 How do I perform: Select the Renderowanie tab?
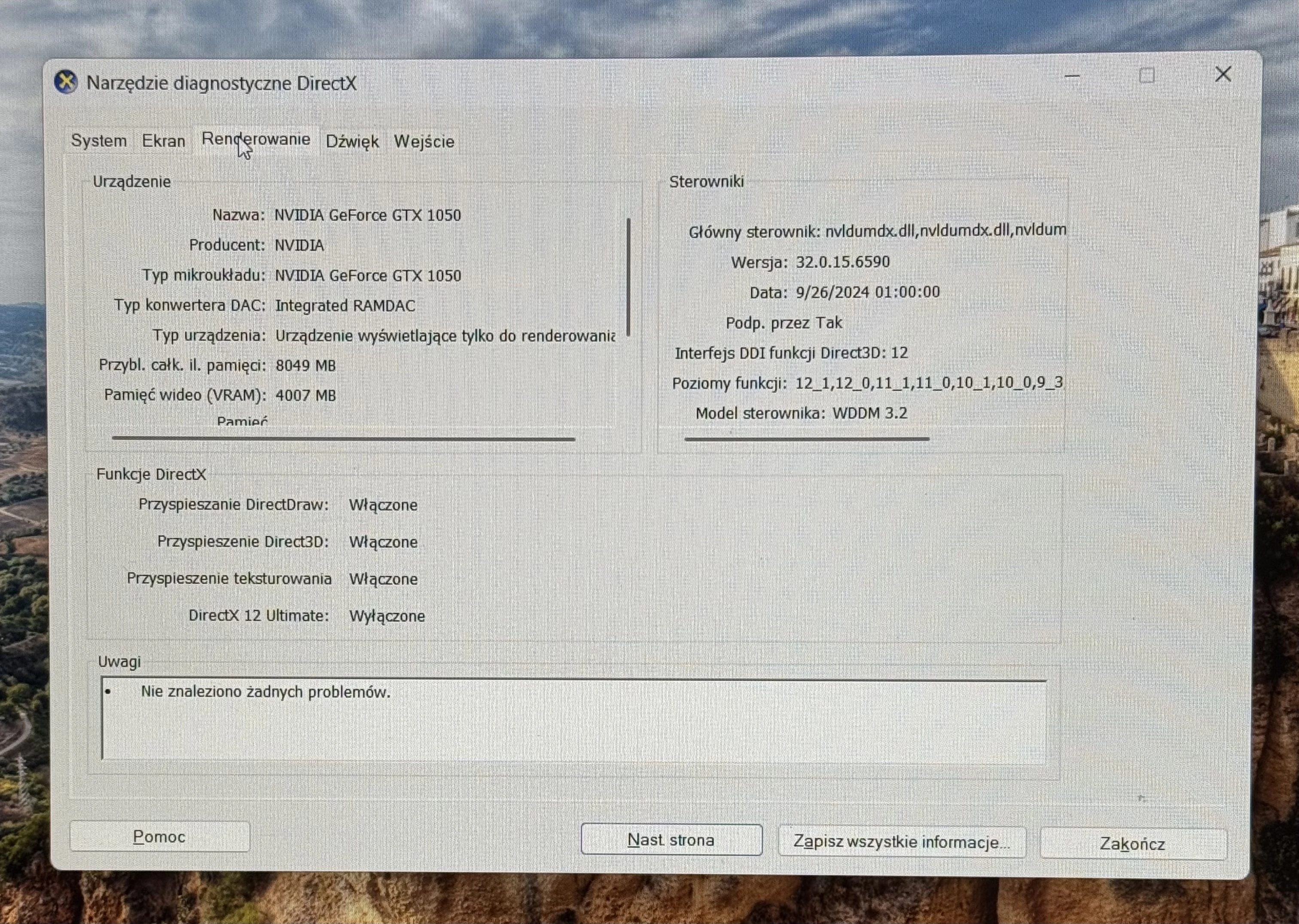click(256, 140)
